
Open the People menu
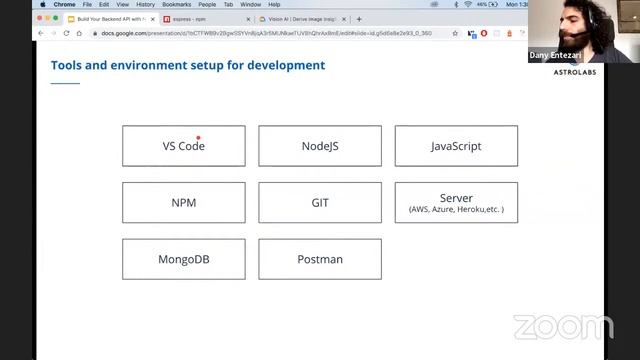(207, 4)
